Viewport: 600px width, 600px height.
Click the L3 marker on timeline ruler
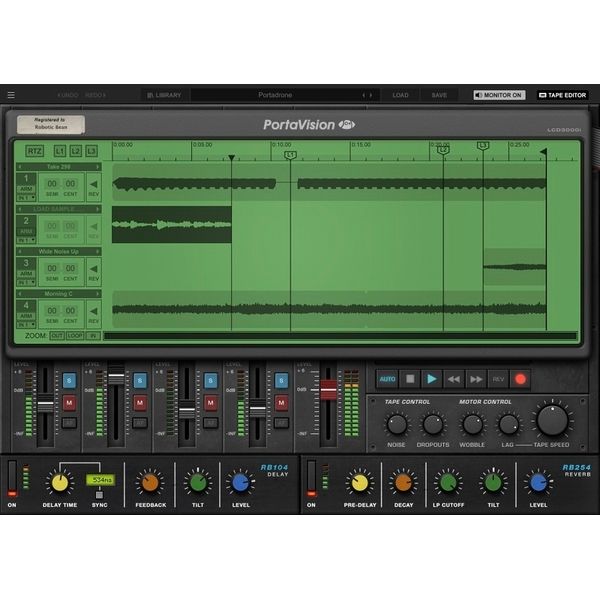pos(483,145)
